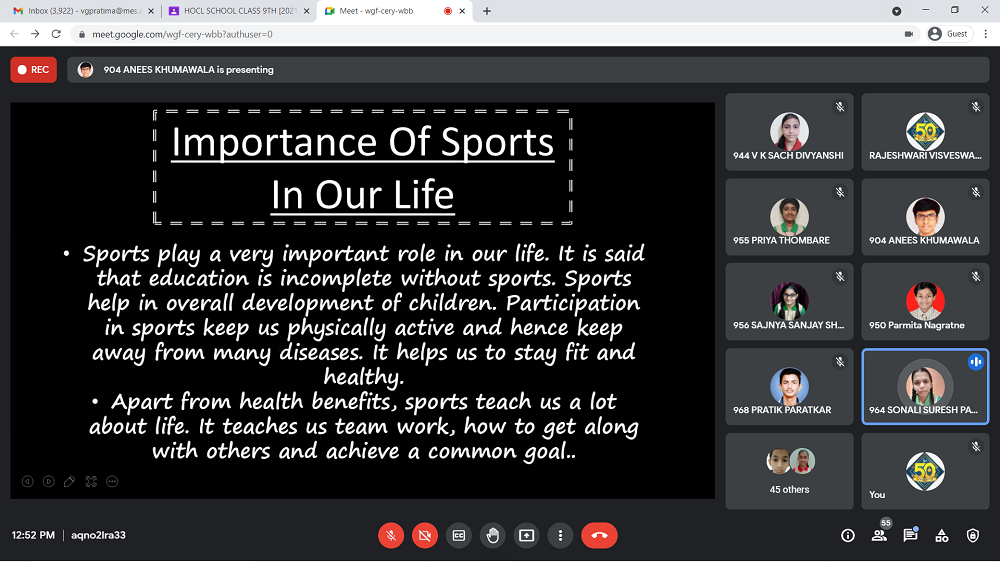Image resolution: width=1000 pixels, height=562 pixels.
Task: Click the Present now icon
Action: pyautogui.click(x=527, y=535)
